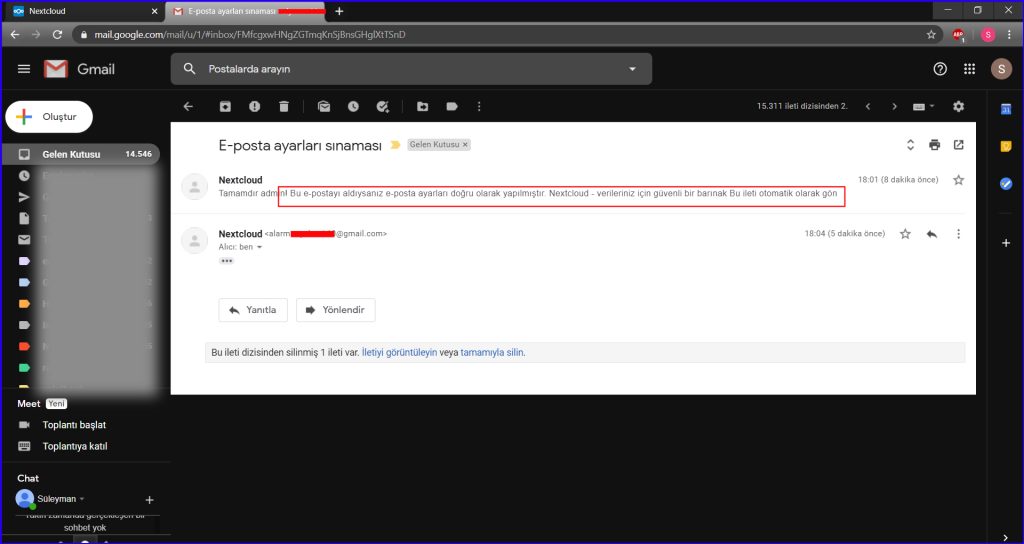Screen dimensions: 1024x544
Task: Open the labels icon
Action: point(452,106)
